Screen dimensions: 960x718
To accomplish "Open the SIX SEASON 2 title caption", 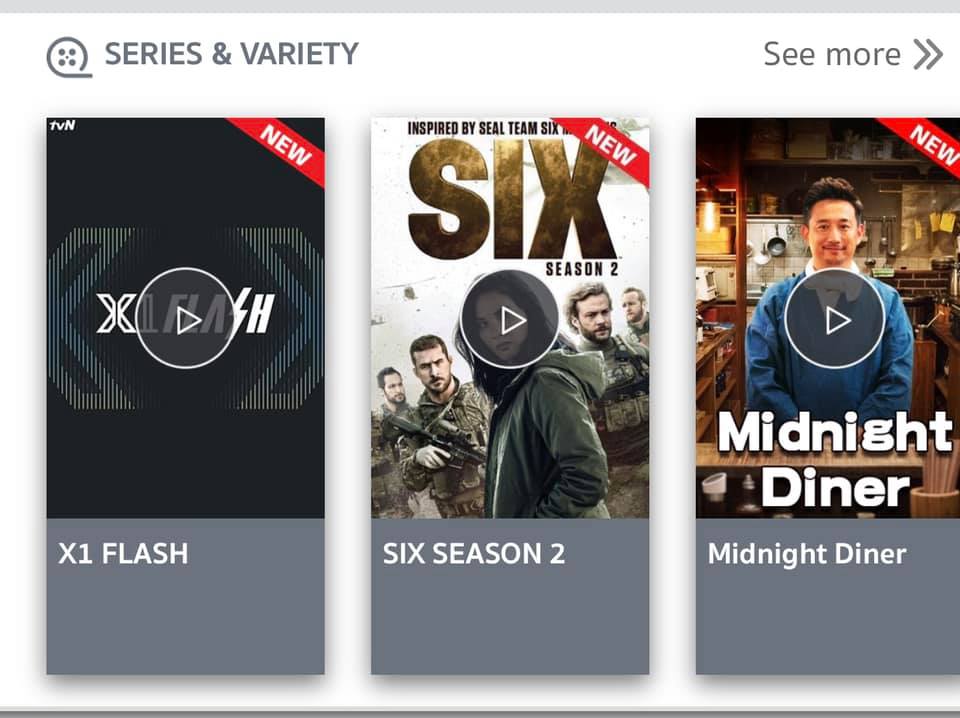I will (x=473, y=553).
